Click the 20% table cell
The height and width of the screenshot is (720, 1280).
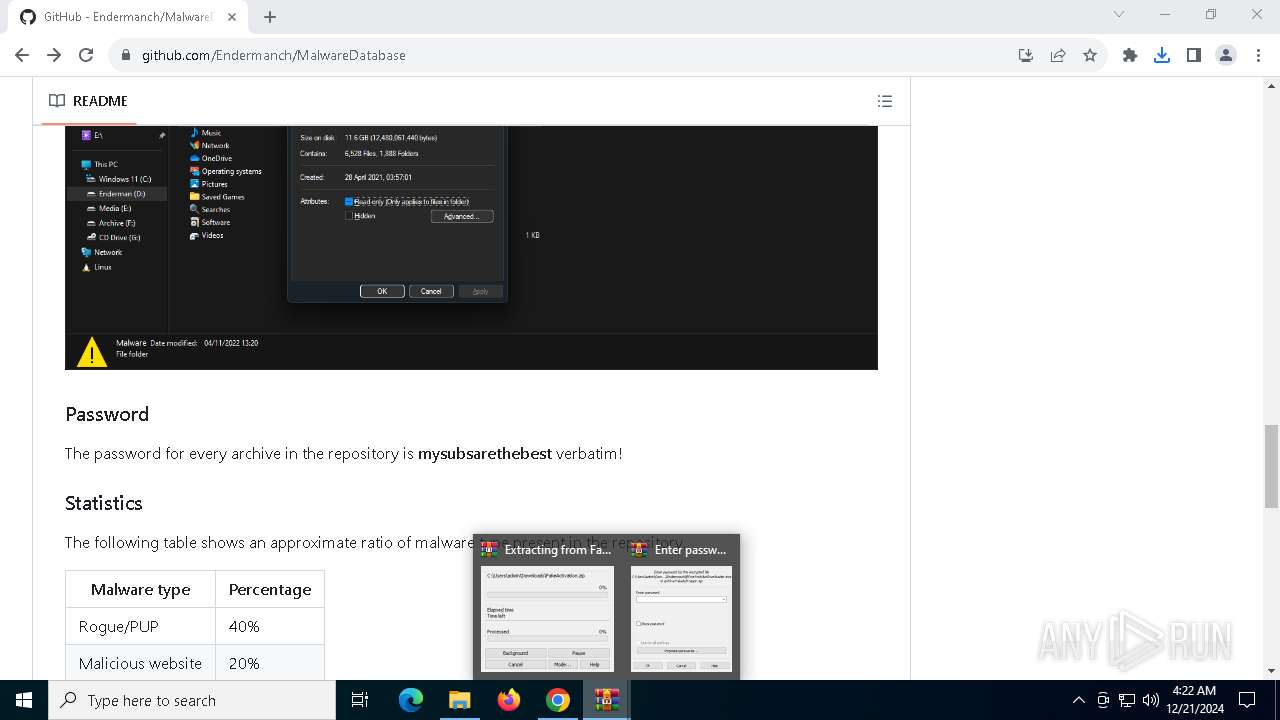pos(270,662)
